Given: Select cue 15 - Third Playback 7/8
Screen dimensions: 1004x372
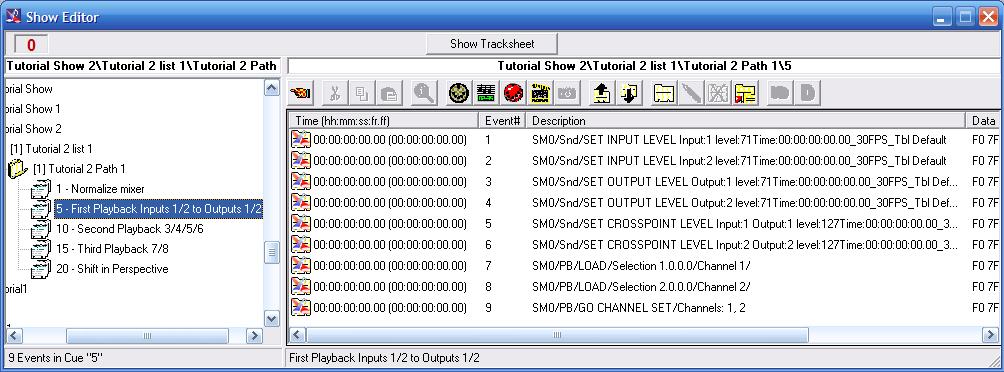Looking at the screenshot, I should pyautogui.click(x=112, y=248).
